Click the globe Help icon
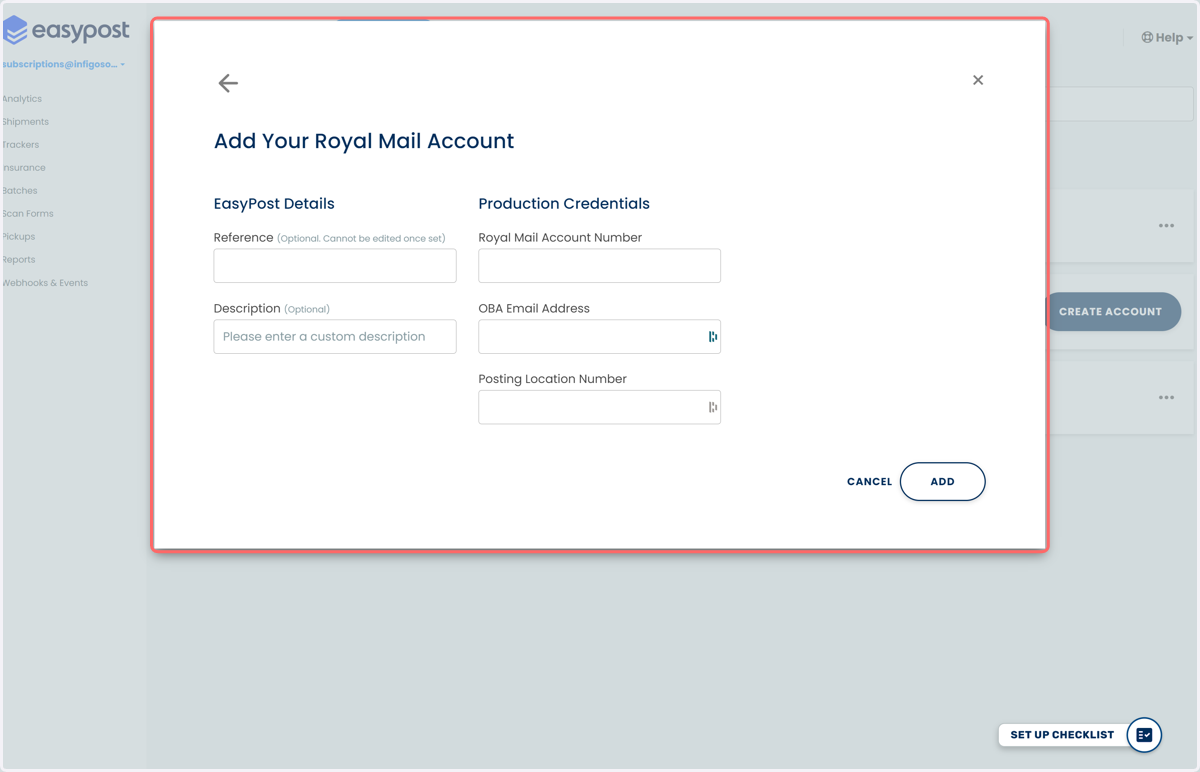This screenshot has width=1200, height=772. point(1147,38)
